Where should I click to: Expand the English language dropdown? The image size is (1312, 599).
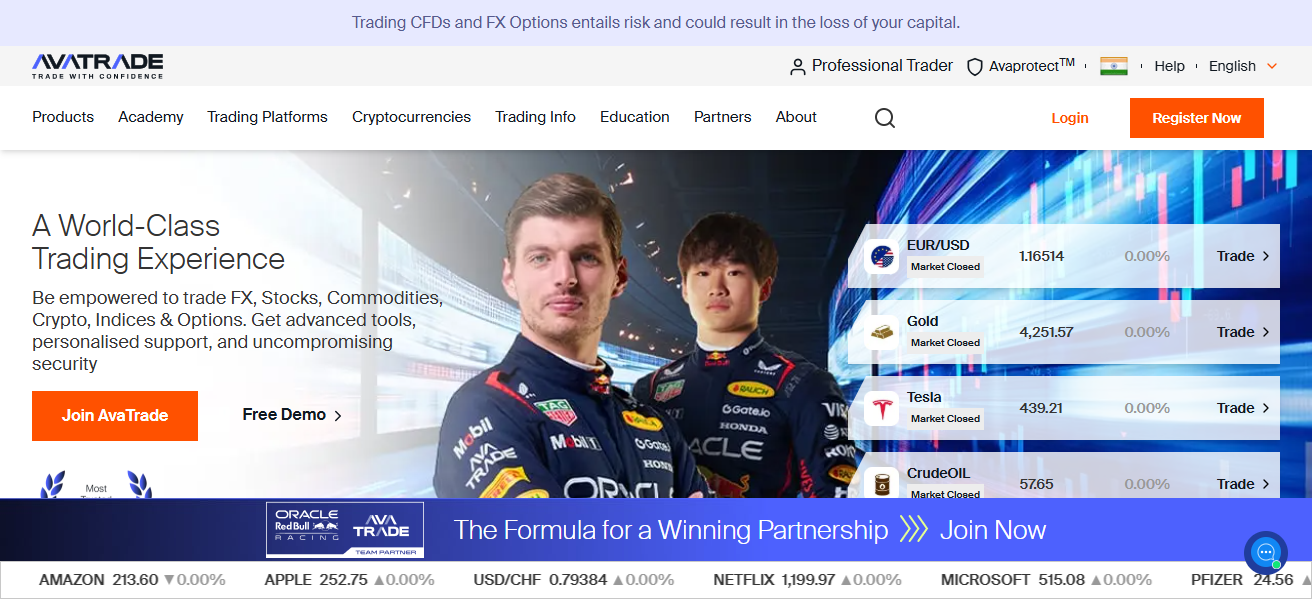click(x=1243, y=66)
